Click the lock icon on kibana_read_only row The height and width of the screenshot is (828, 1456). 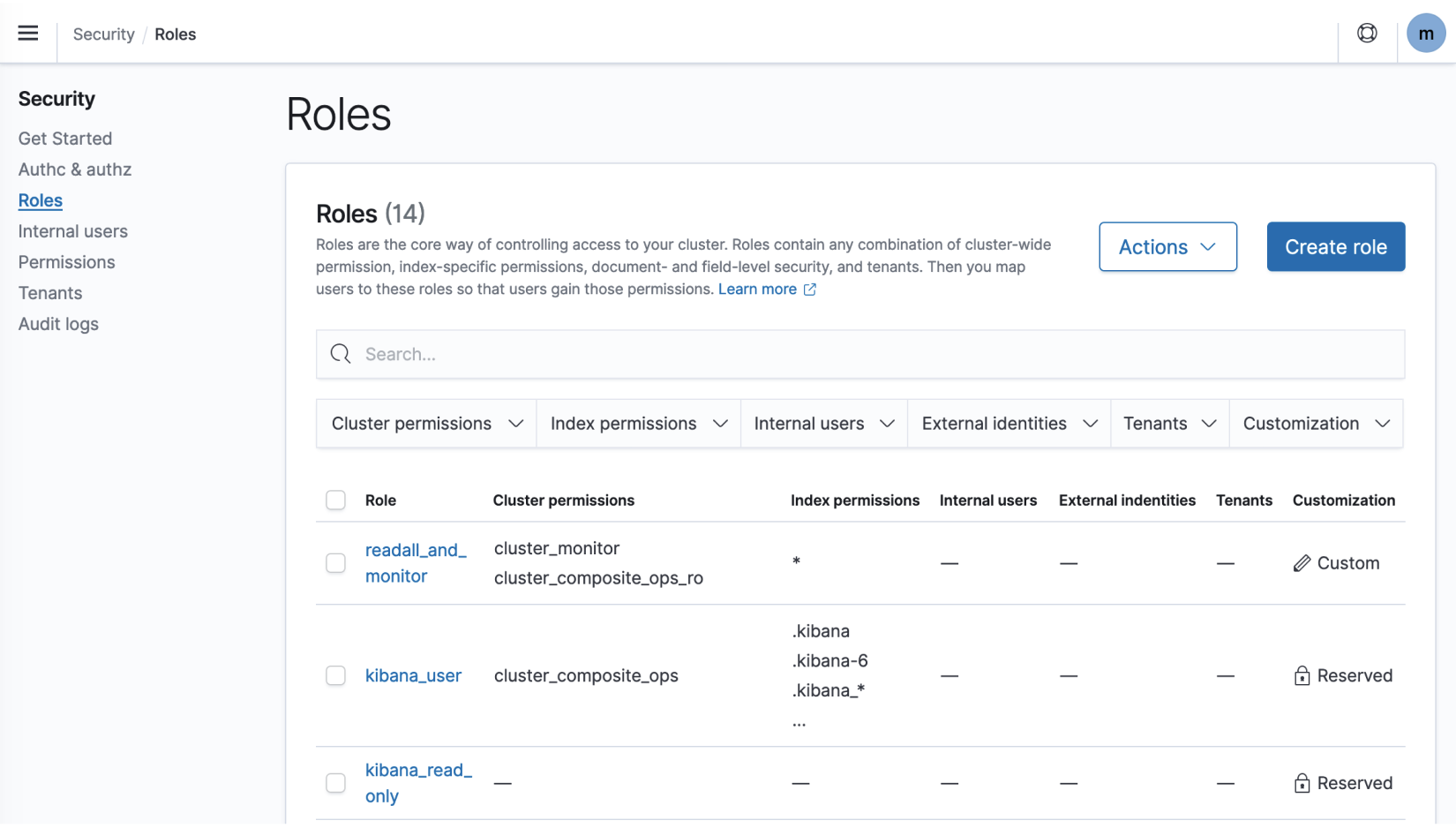1302,783
